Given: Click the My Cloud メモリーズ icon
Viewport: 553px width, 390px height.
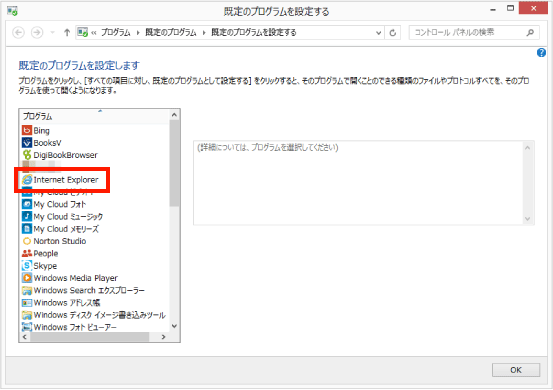Looking at the screenshot, I should (27, 229).
